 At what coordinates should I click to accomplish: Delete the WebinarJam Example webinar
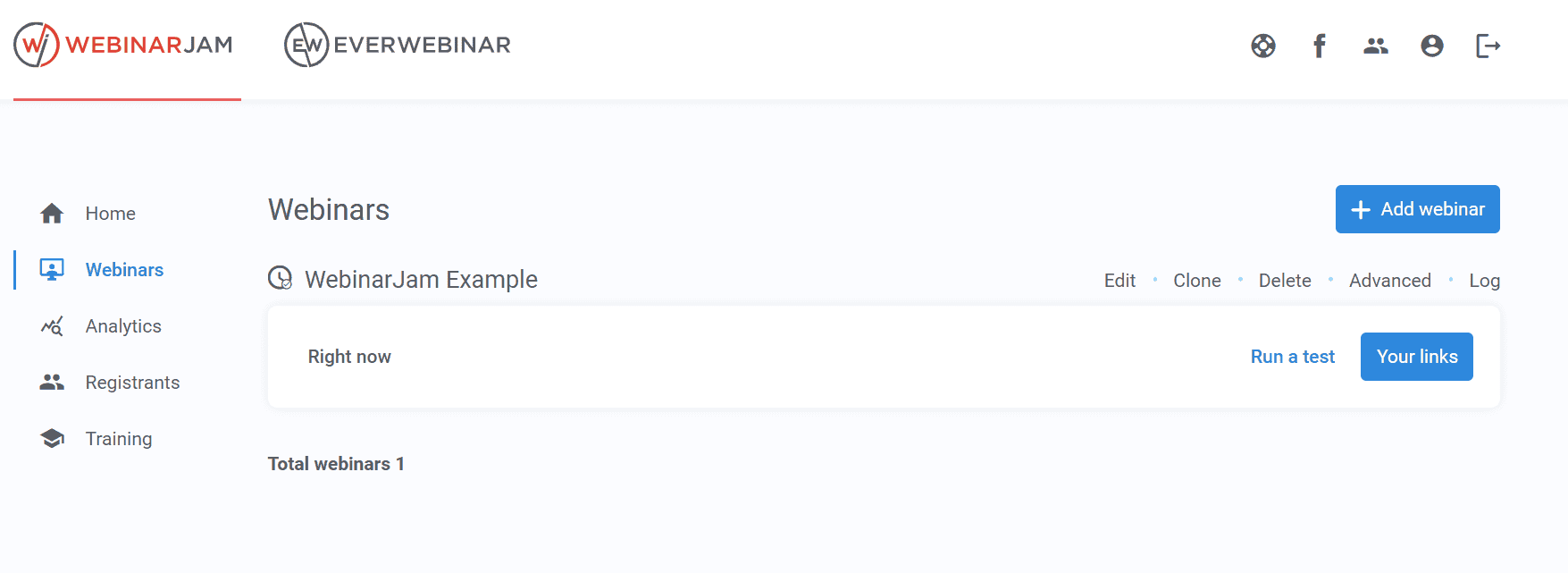coord(1285,281)
